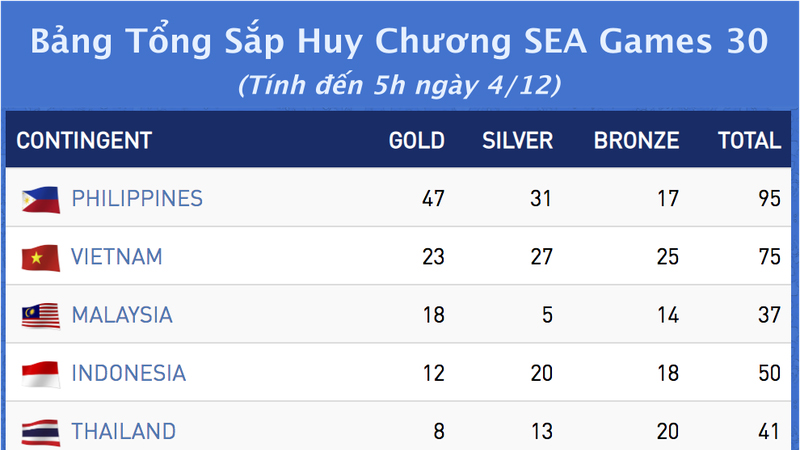Open the INDONESIA contingent link
Image resolution: width=800 pixels, height=450 pixels.
click(x=129, y=373)
